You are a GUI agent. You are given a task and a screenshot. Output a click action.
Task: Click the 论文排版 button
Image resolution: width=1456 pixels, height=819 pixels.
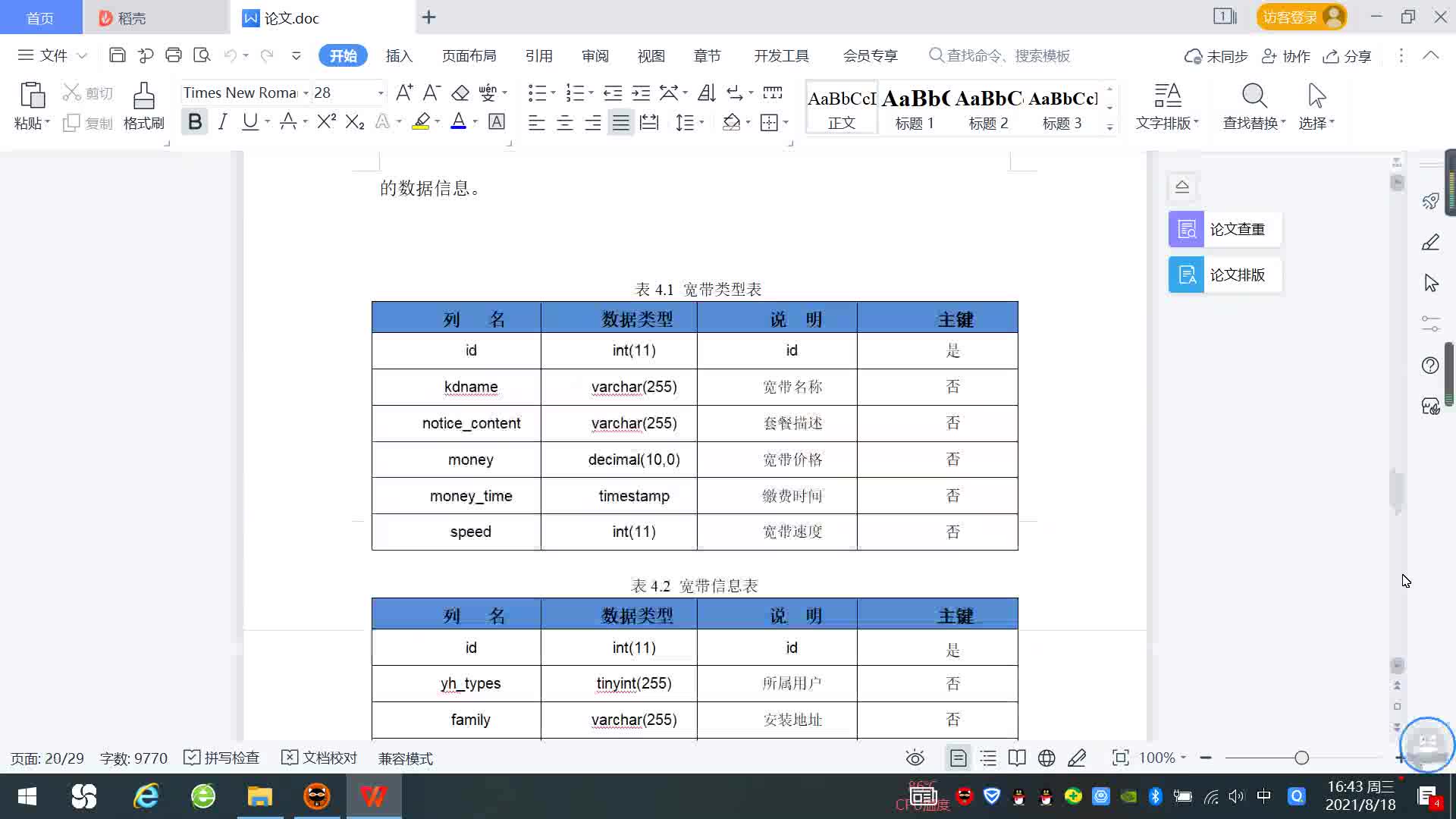point(1224,275)
